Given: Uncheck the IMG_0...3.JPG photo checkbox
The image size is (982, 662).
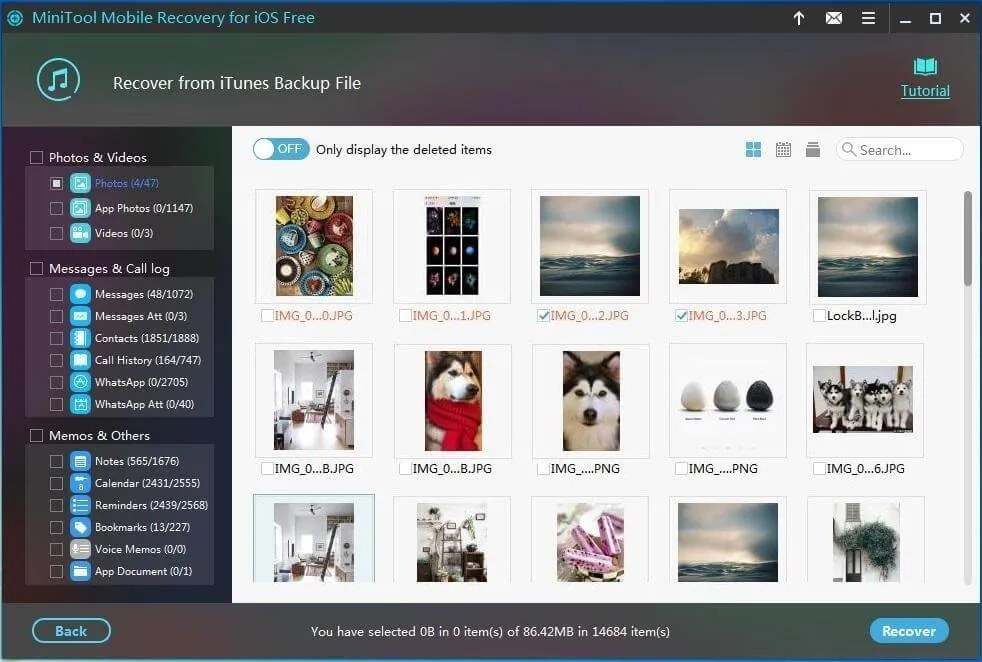Looking at the screenshot, I should tap(681, 316).
